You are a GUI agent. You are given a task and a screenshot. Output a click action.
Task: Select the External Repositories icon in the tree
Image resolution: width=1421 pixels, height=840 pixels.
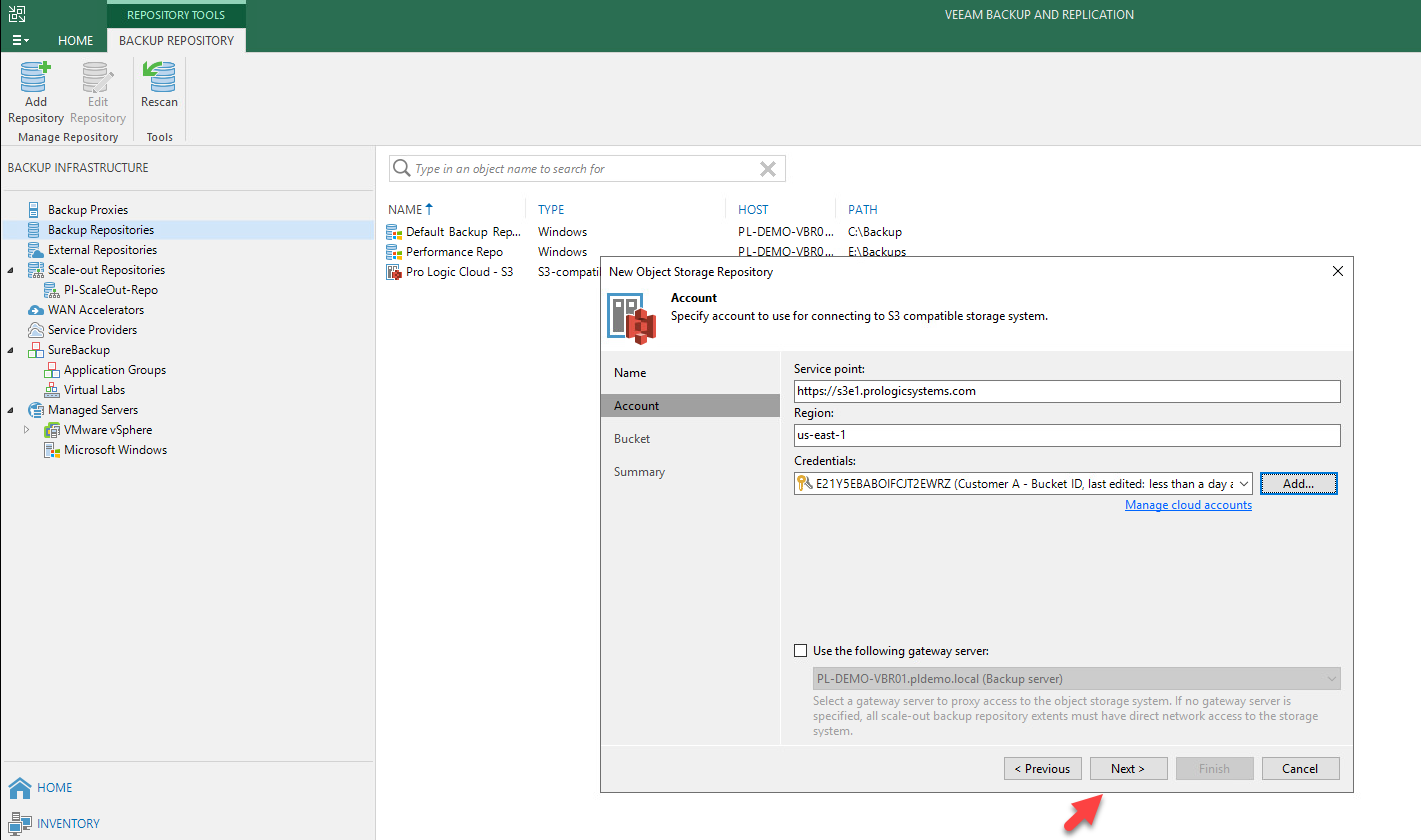(34, 250)
